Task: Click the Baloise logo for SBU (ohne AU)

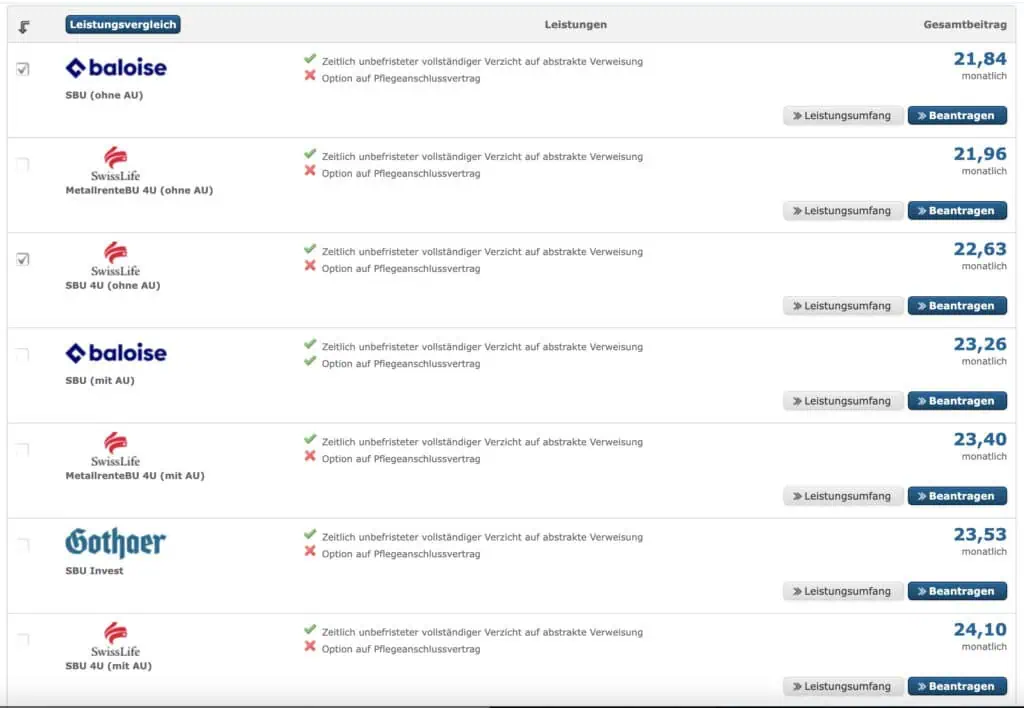Action: pyautogui.click(x=116, y=68)
